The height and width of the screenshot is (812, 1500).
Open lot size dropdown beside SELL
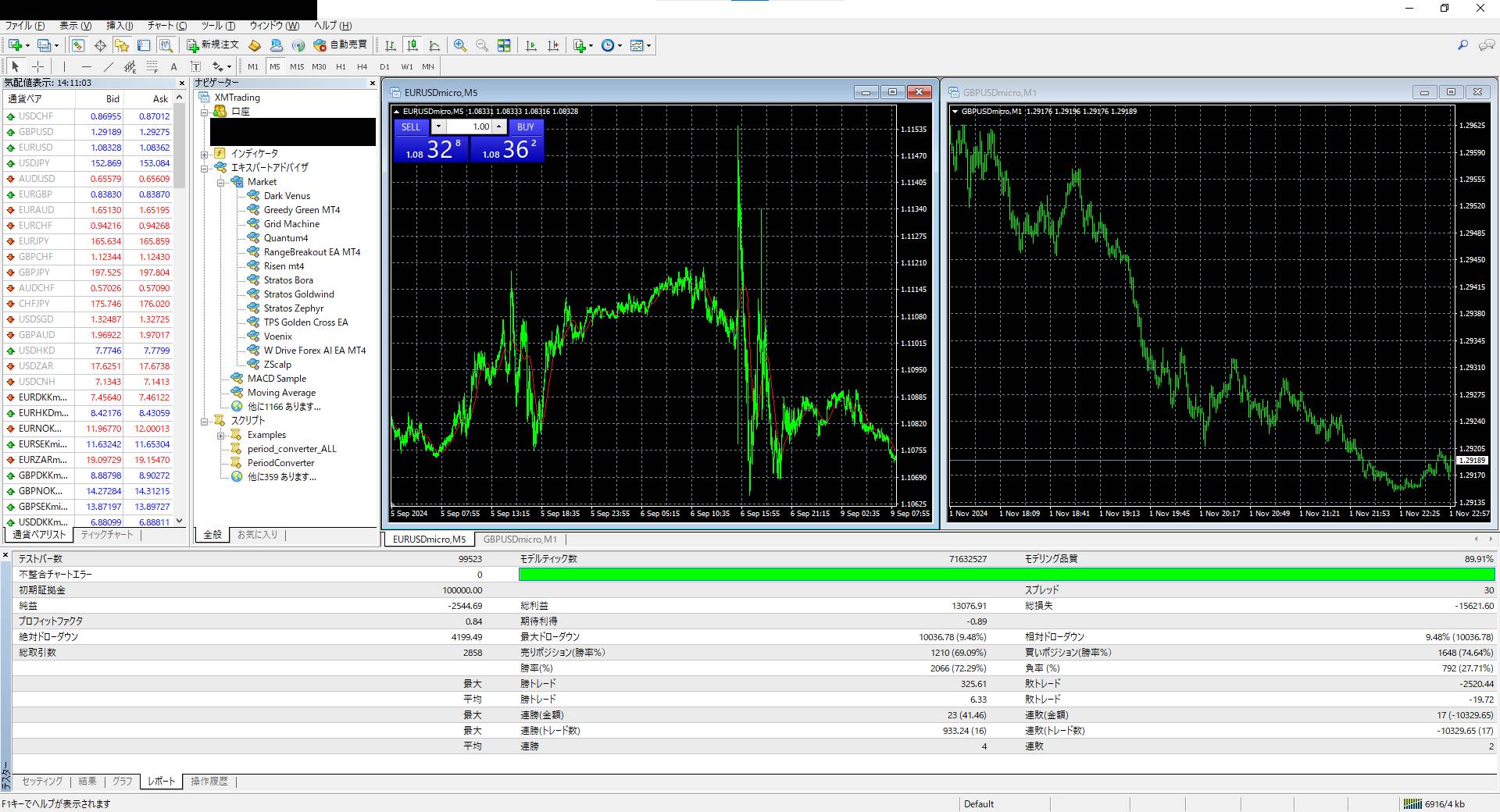[438, 126]
